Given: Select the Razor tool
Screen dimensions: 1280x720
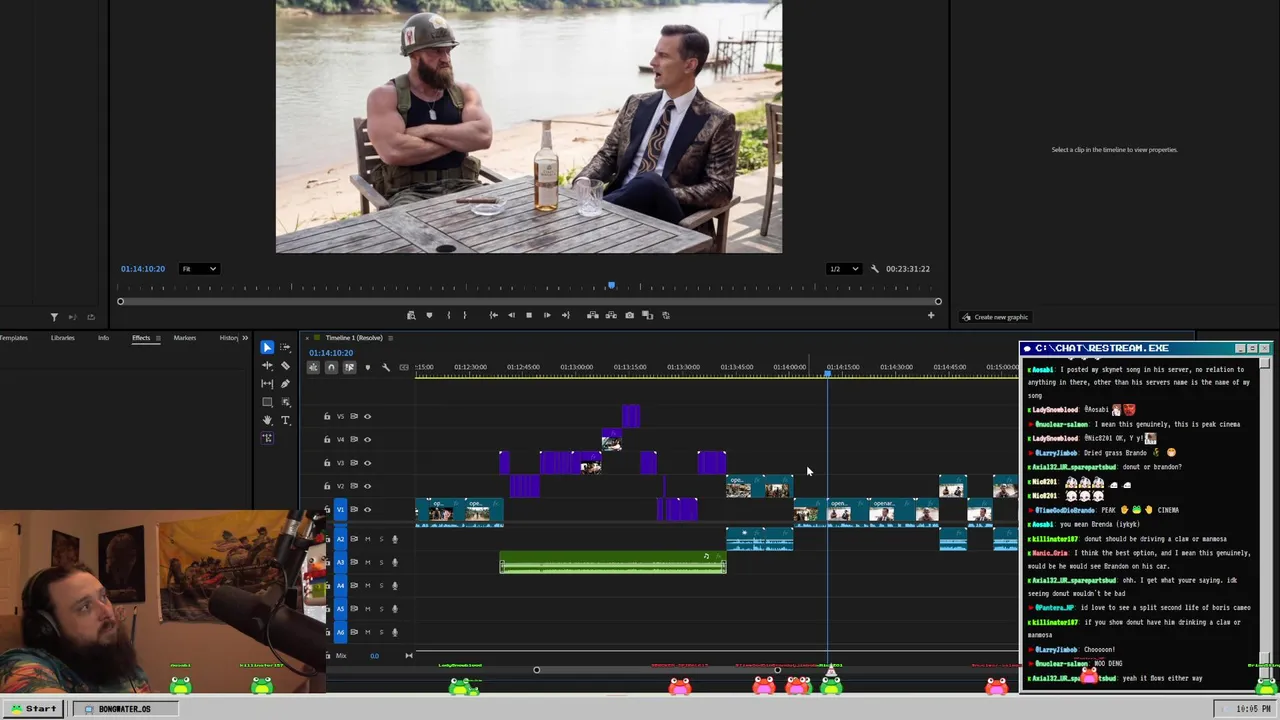Looking at the screenshot, I should (285, 366).
